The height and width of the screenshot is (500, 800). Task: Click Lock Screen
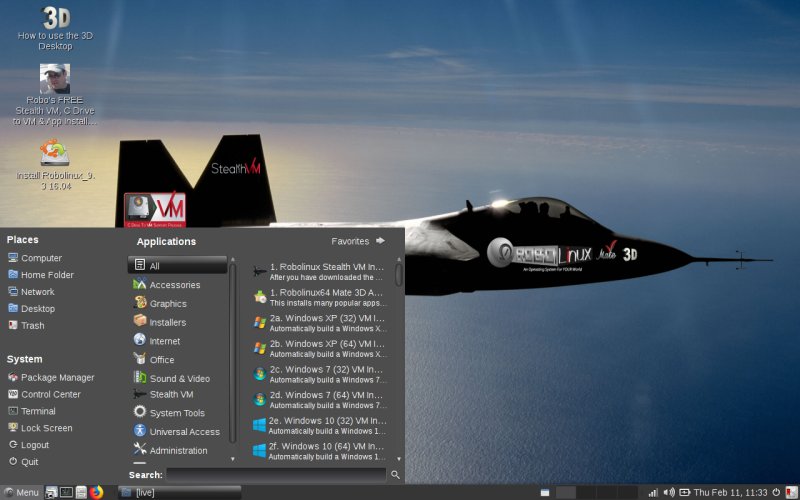tap(40, 428)
